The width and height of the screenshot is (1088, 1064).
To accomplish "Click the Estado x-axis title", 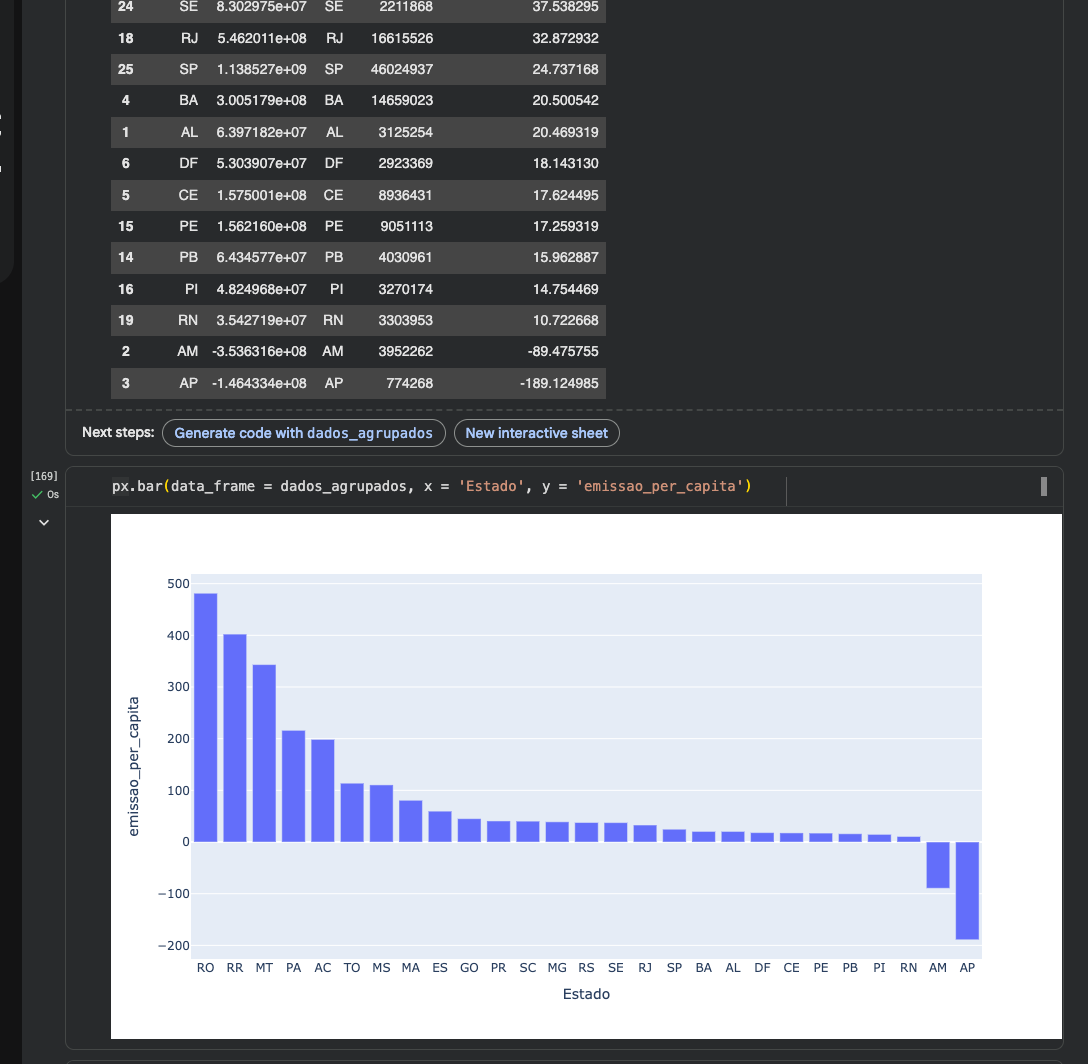I will pyautogui.click(x=586, y=994).
